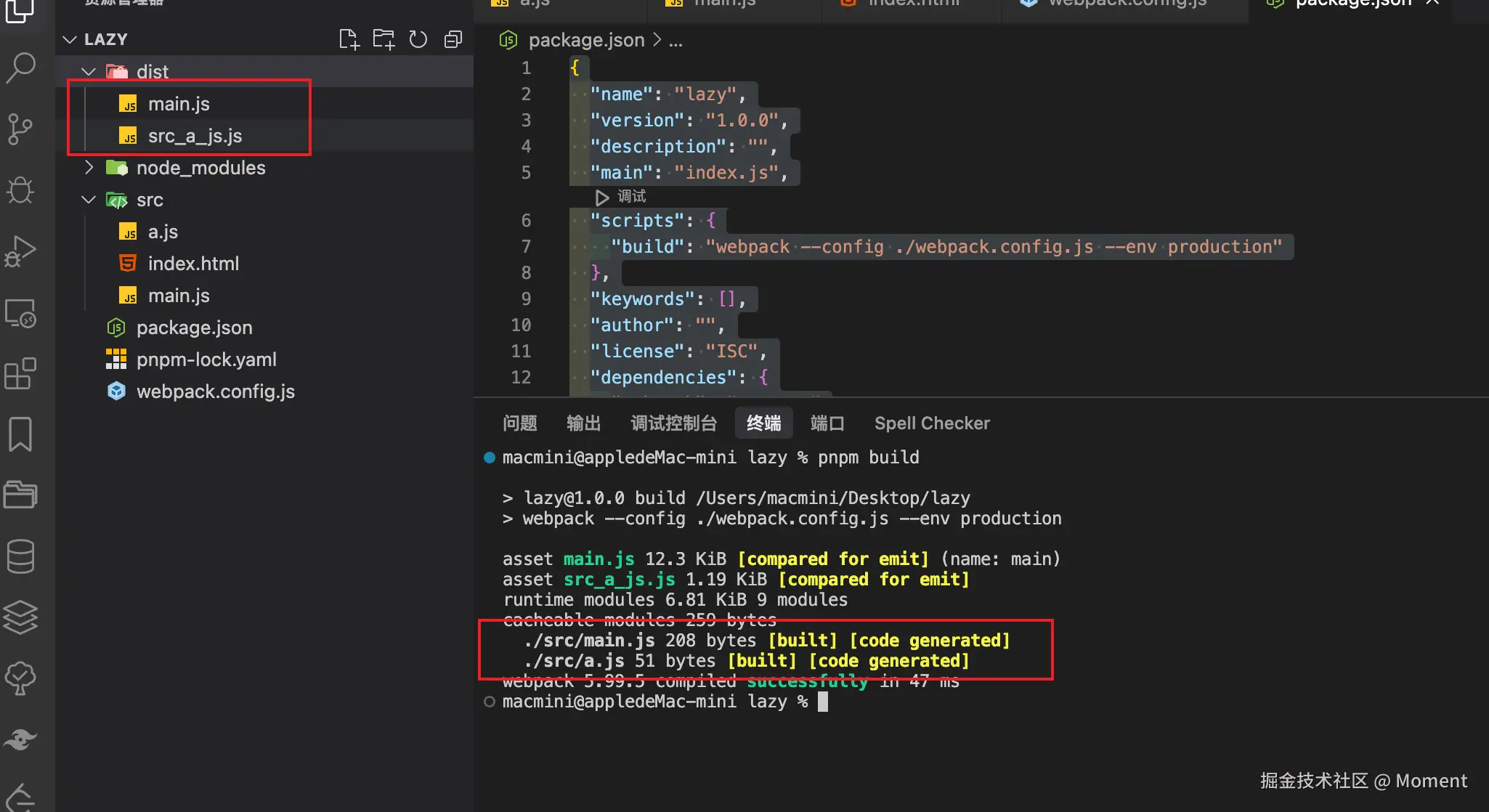Switch to the Spell Checker panel tab
This screenshot has height=812, width=1489.
point(932,423)
